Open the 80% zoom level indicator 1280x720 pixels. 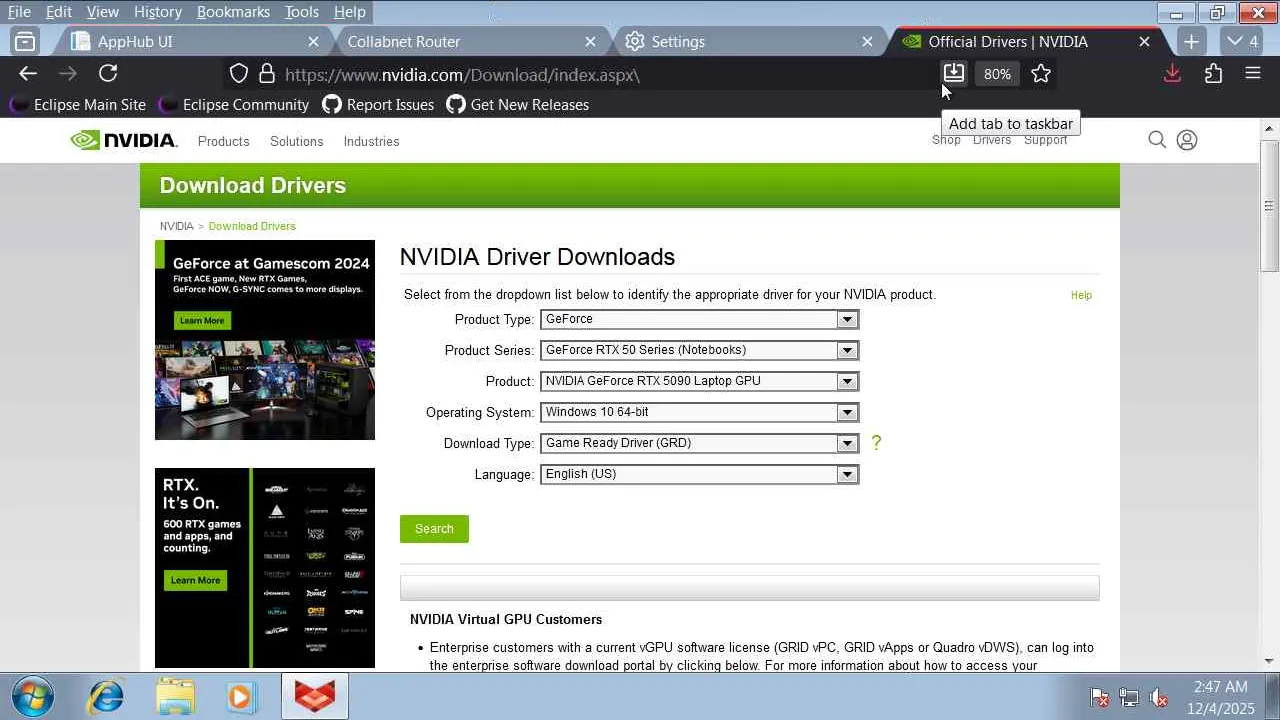(997, 74)
